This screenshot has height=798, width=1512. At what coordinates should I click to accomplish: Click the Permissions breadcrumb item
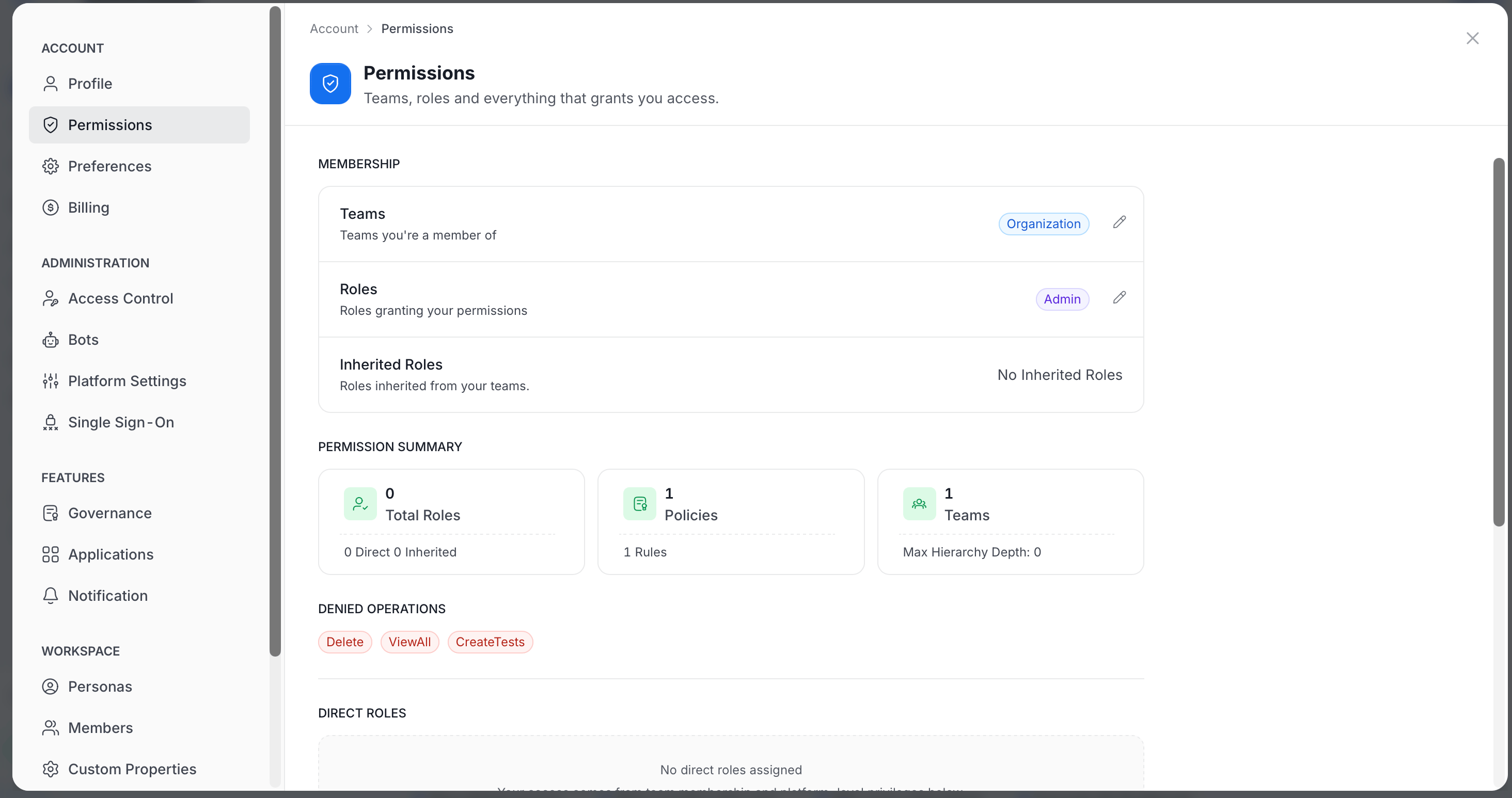coord(417,29)
